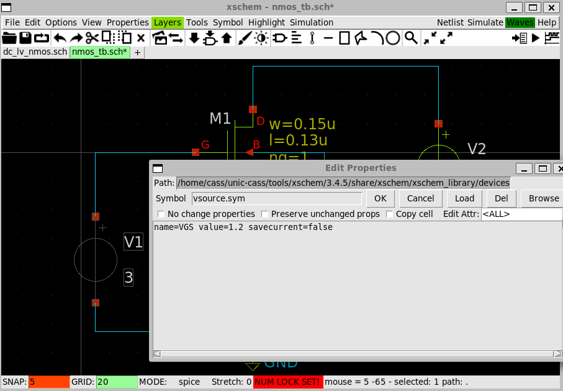Click the Insert wire tool icon
Viewport: 563px width, 391px height.
tap(312, 38)
